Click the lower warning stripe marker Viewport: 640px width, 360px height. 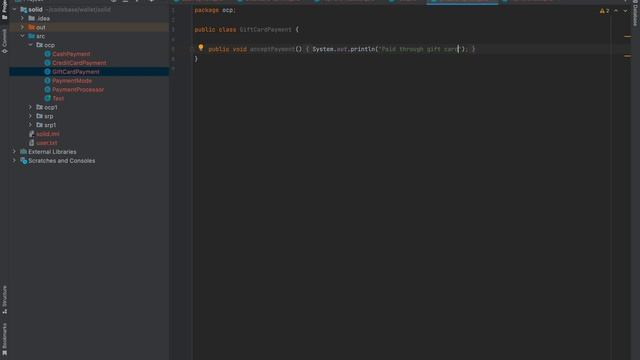pyautogui.click(x=627, y=56)
